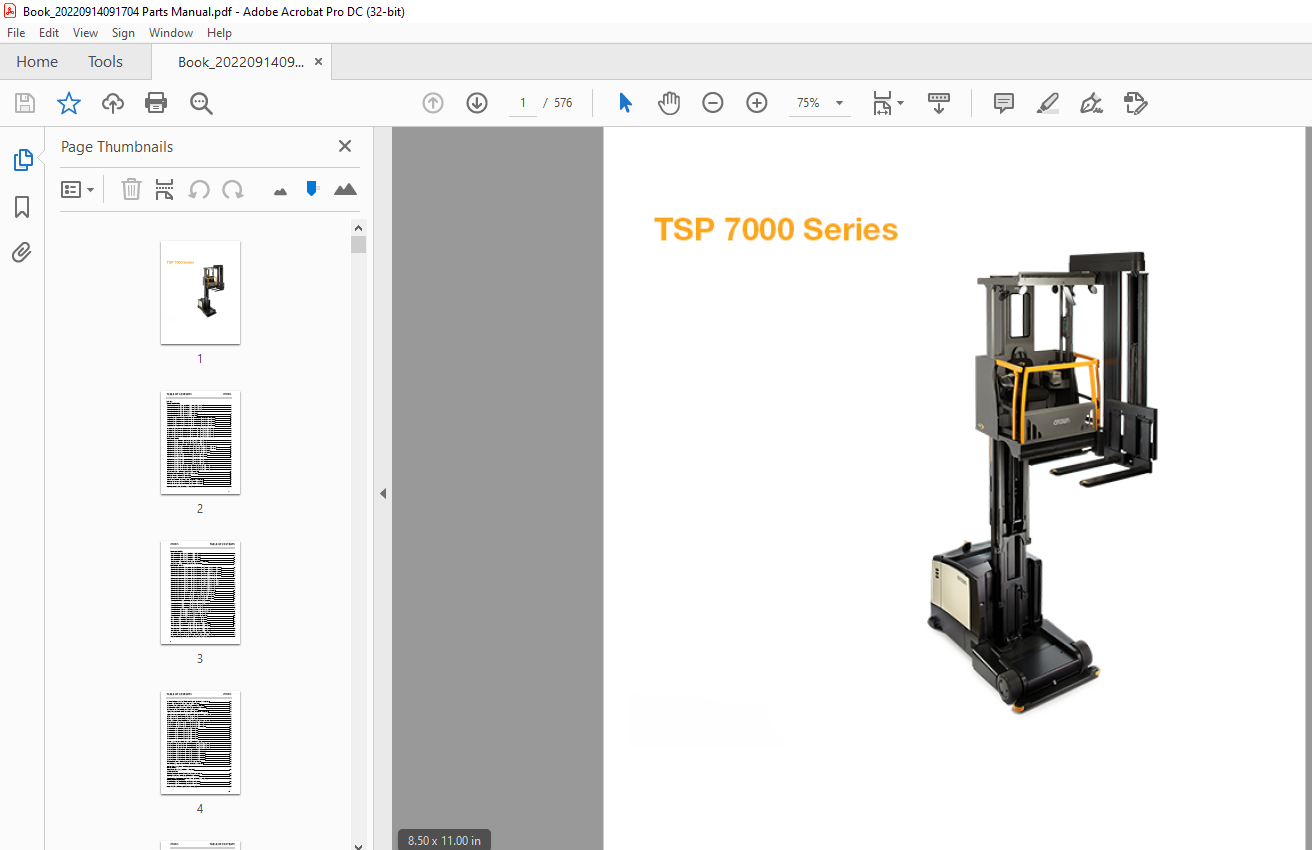Open the View menu
1312x850 pixels.
[86, 33]
